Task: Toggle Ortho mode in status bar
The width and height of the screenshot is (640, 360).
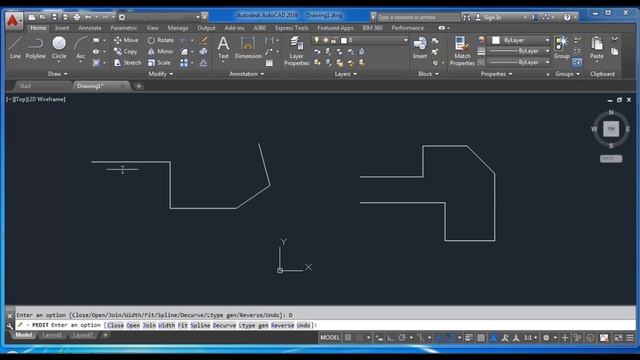Action: tap(391, 338)
